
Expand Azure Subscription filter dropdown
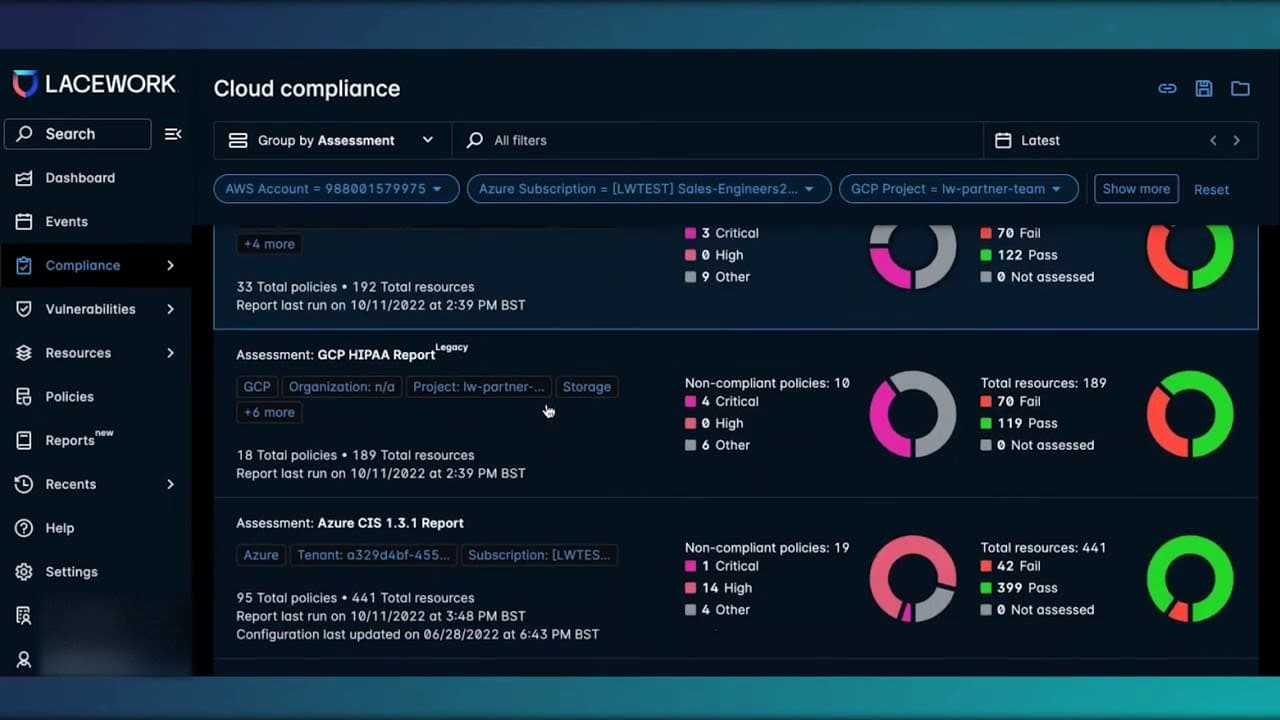649,189
